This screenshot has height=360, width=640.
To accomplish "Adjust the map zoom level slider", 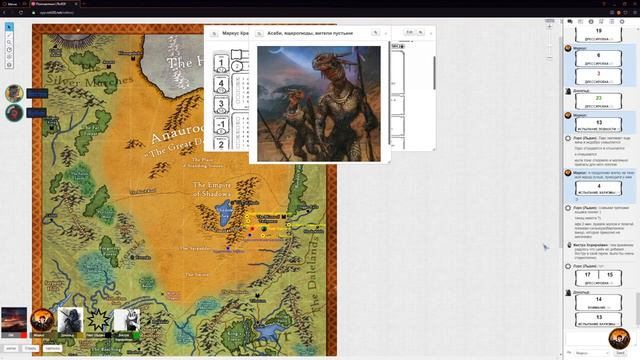I will point(549,43).
